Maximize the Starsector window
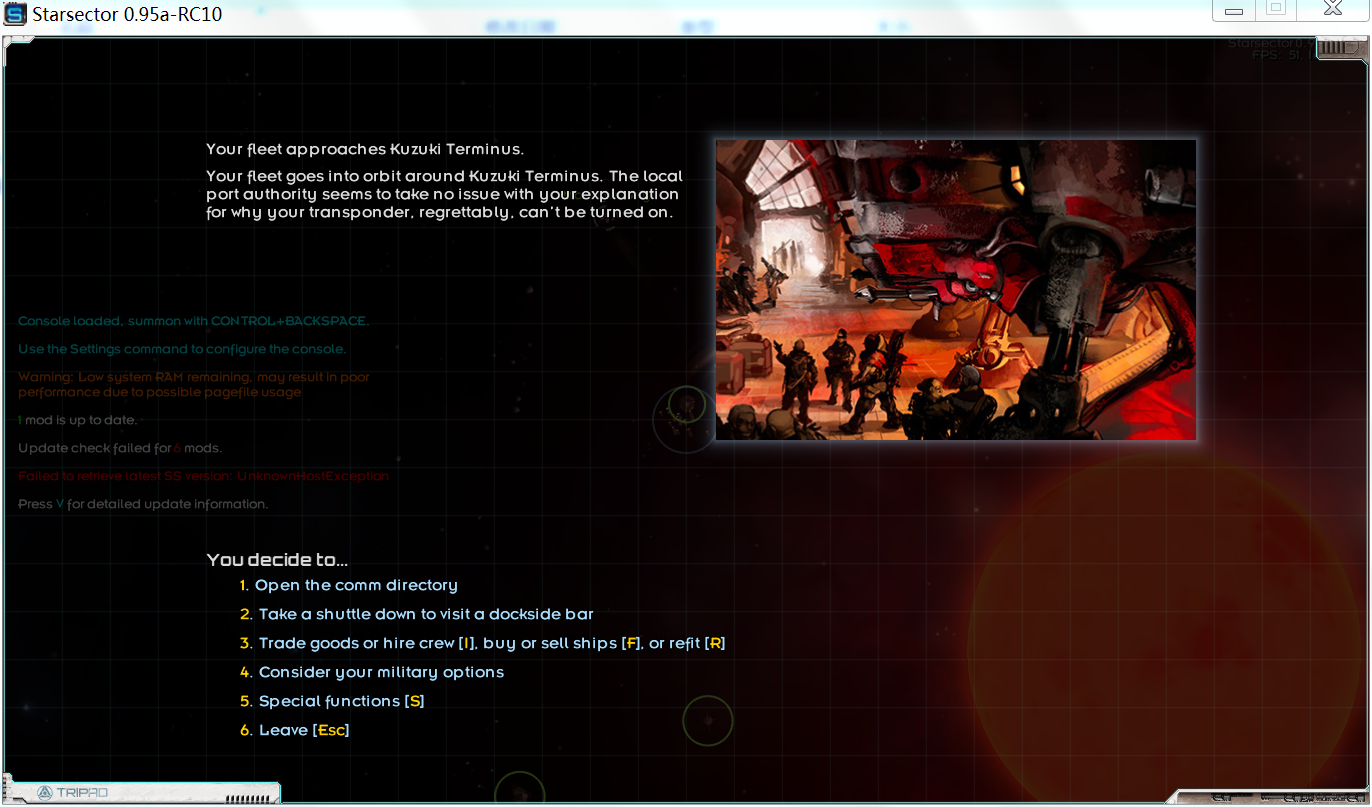 coord(1275,9)
